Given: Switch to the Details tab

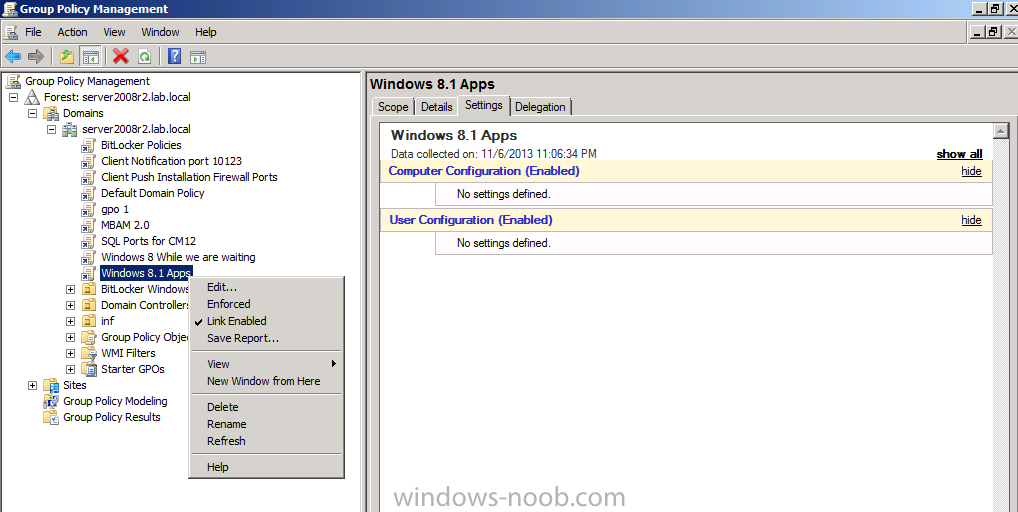Looking at the screenshot, I should tap(436, 107).
